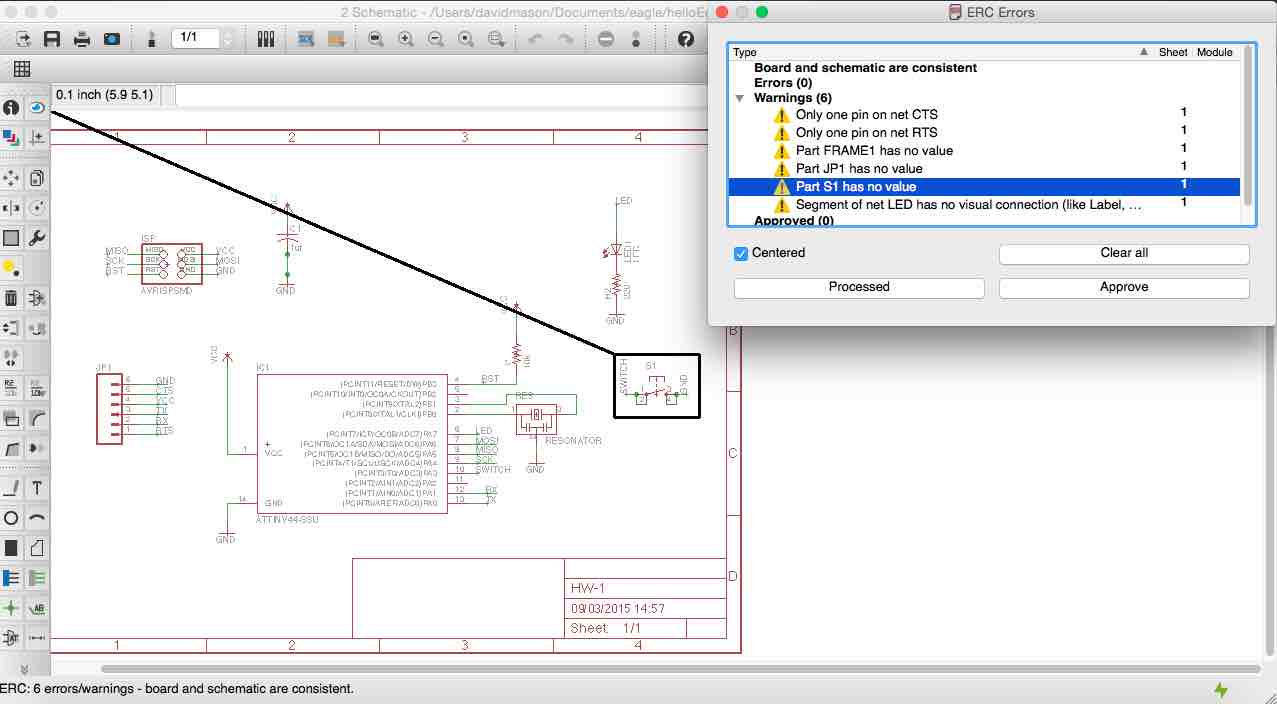This screenshot has height=704, width=1277.
Task: Select the Net tool
Action: tap(37, 578)
